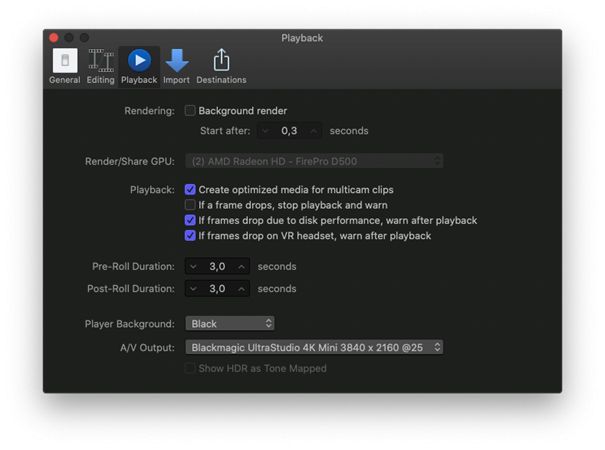605x450 pixels.
Task: Click the Post-Roll Duration value field
Action: click(217, 289)
